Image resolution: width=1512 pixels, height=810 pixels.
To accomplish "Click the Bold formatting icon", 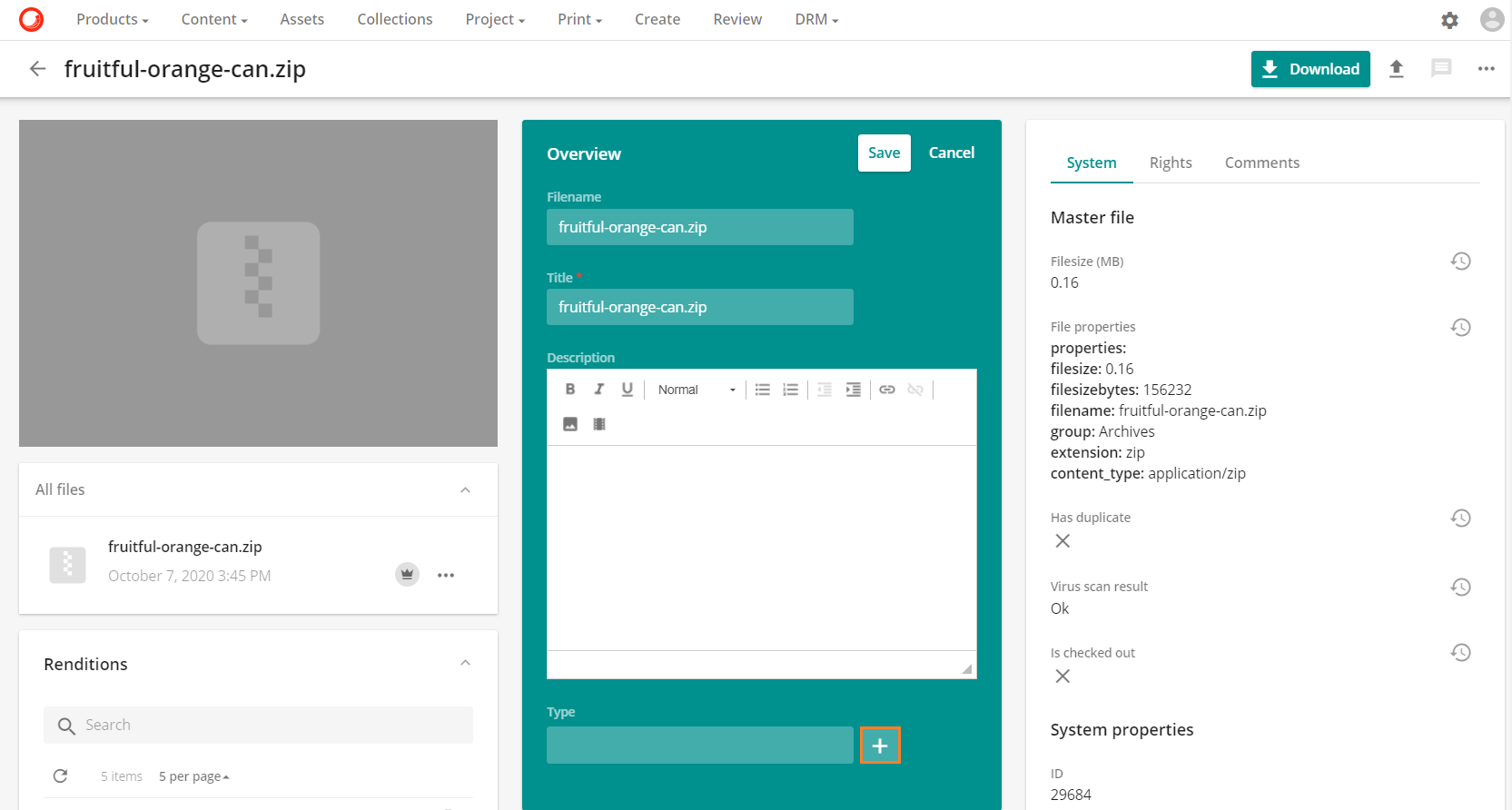I will coord(570,390).
